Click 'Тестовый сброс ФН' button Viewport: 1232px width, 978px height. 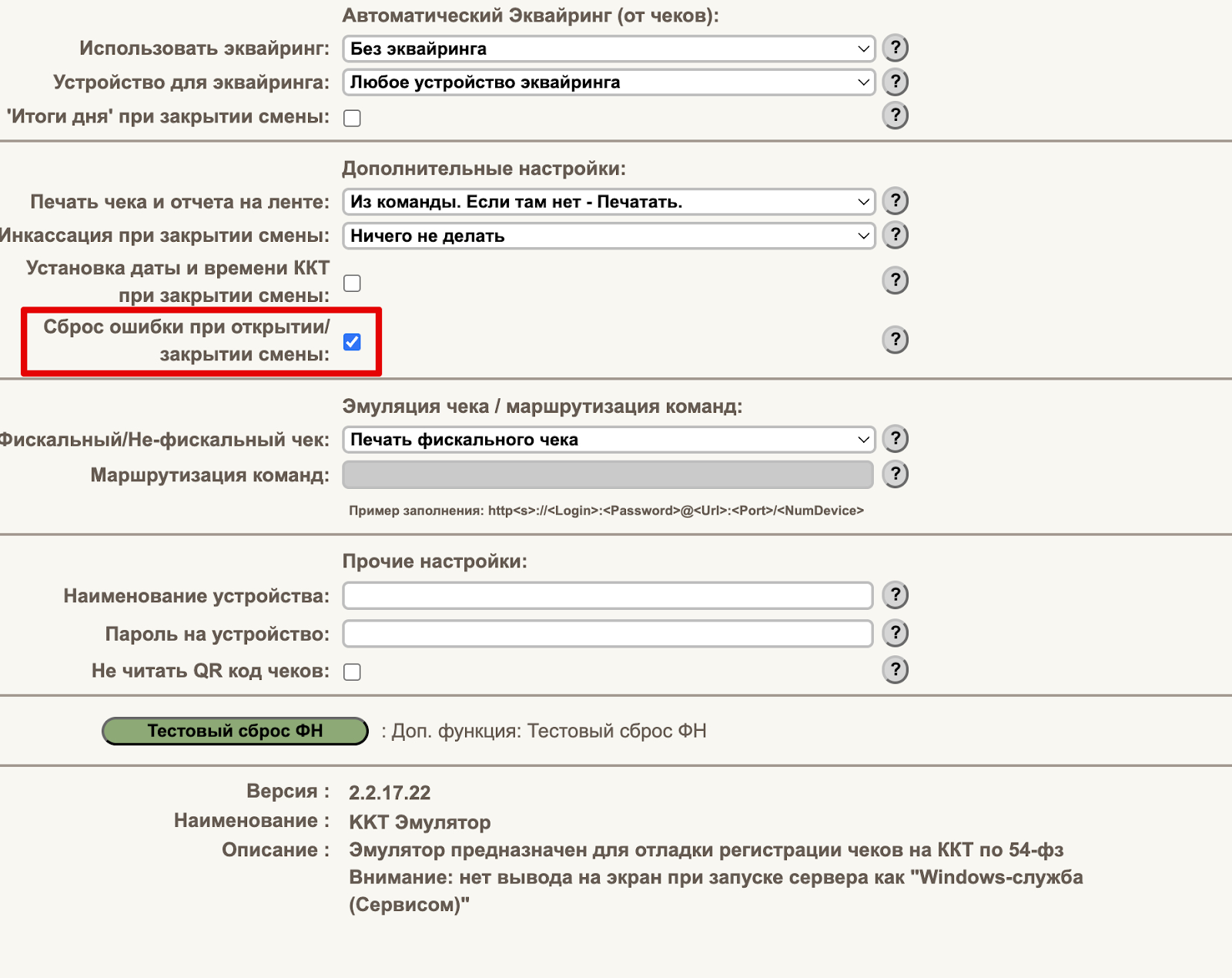coord(235,731)
